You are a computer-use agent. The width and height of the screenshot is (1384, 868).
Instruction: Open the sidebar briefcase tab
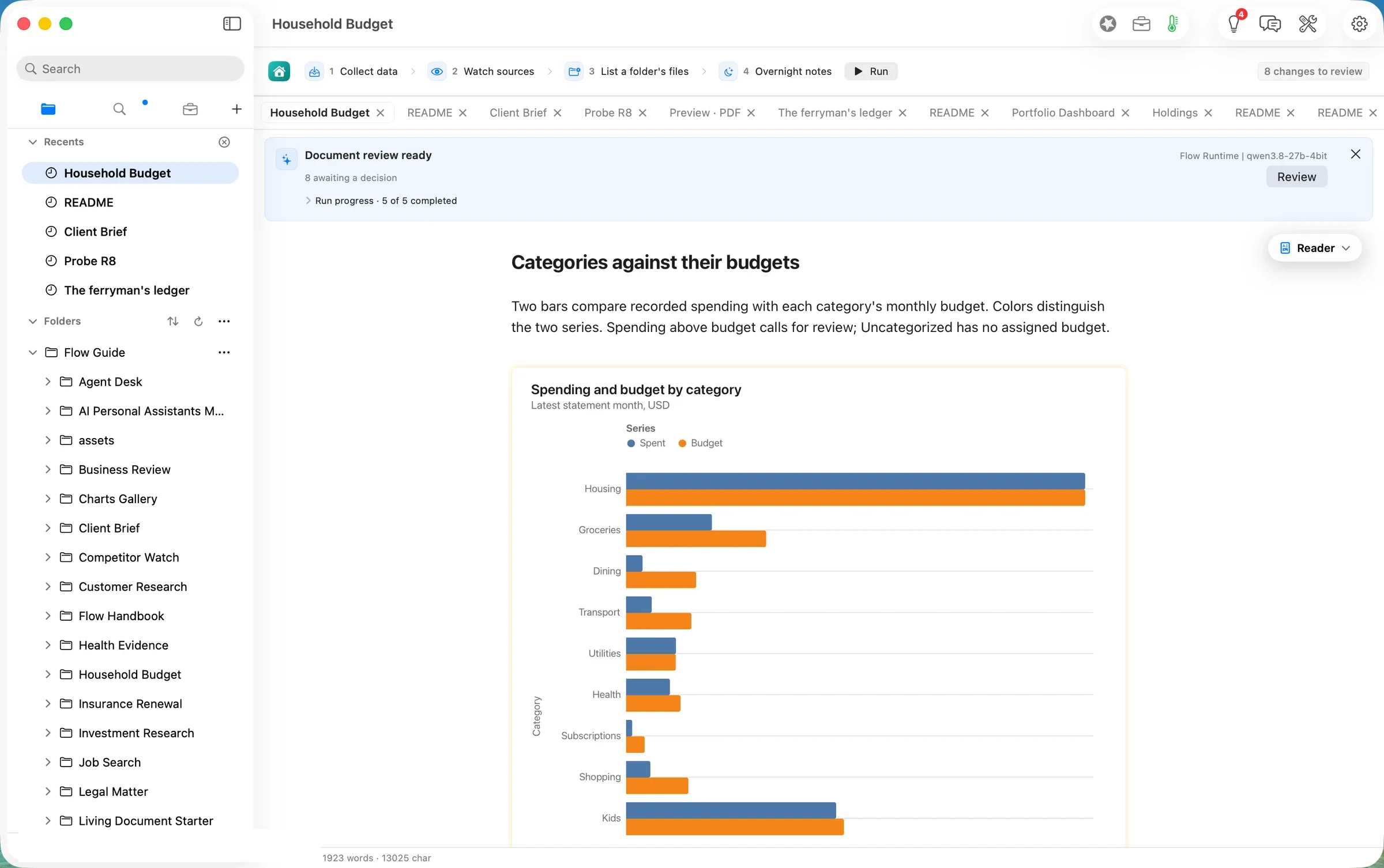(x=190, y=109)
